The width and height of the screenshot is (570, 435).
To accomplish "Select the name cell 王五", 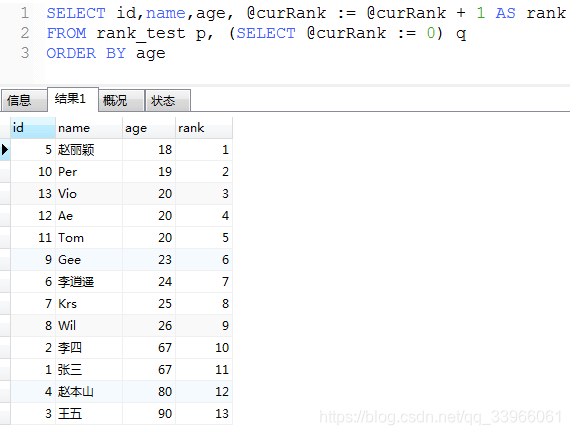I will (89, 414).
